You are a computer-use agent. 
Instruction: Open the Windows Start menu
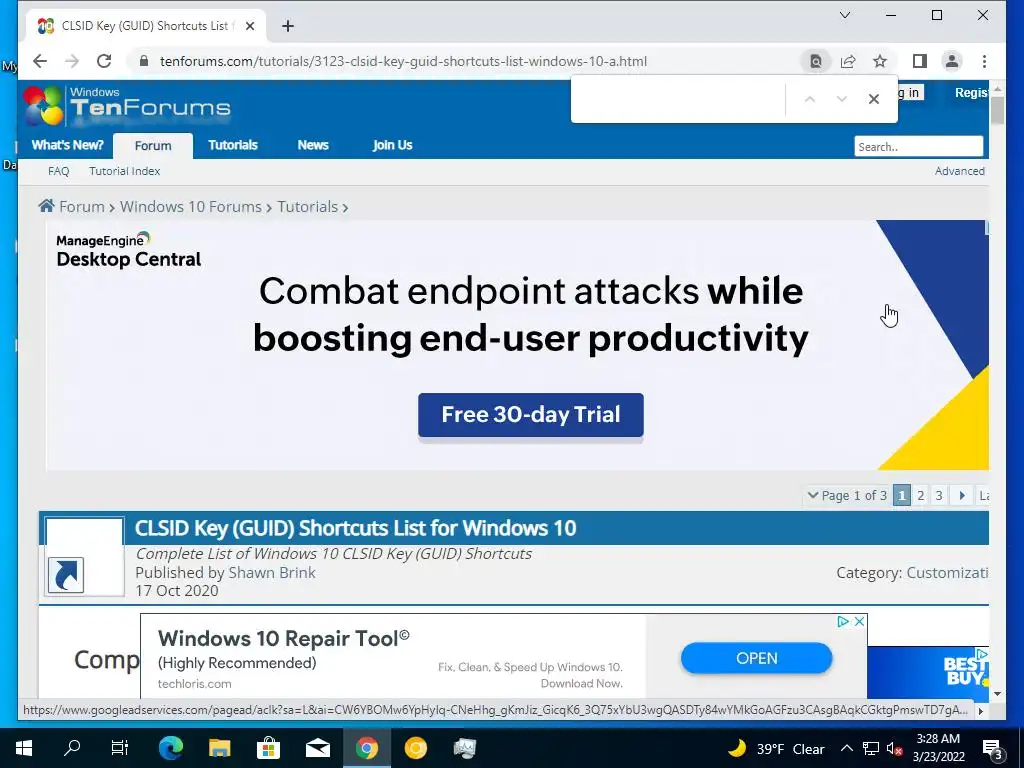click(x=24, y=748)
